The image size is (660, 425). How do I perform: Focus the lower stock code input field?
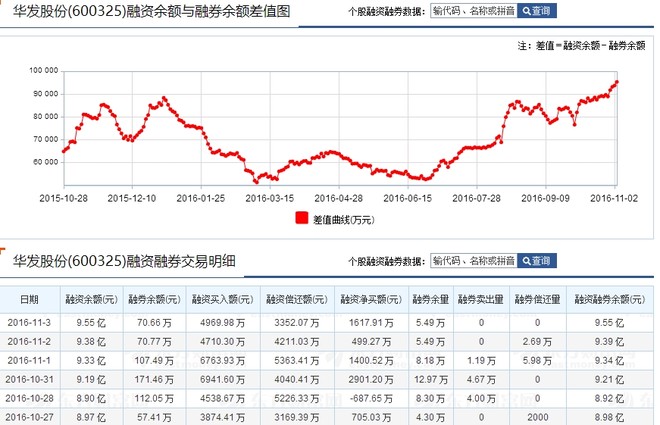click(x=474, y=261)
